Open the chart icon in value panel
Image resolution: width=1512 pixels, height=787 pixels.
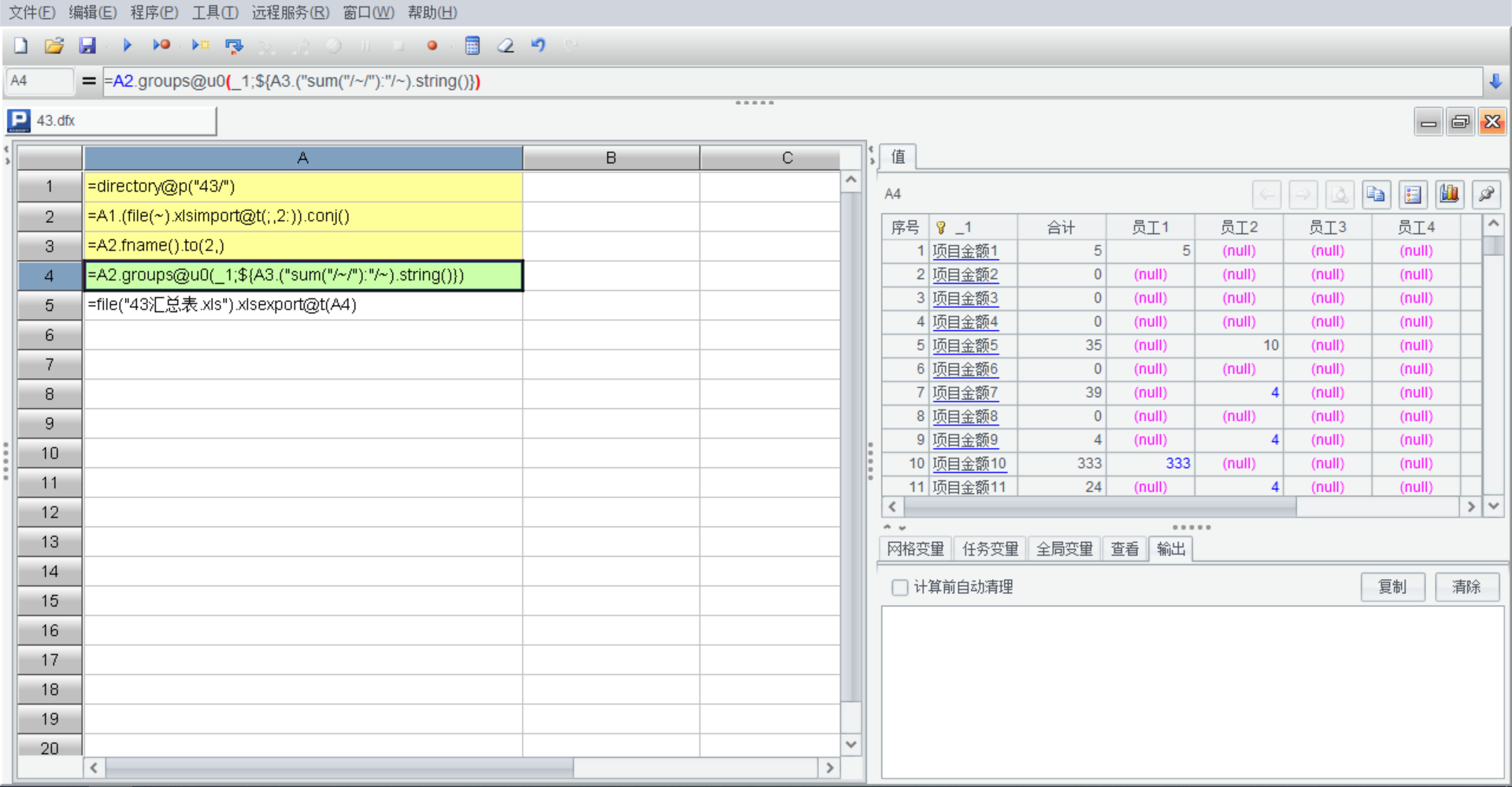(x=1449, y=195)
